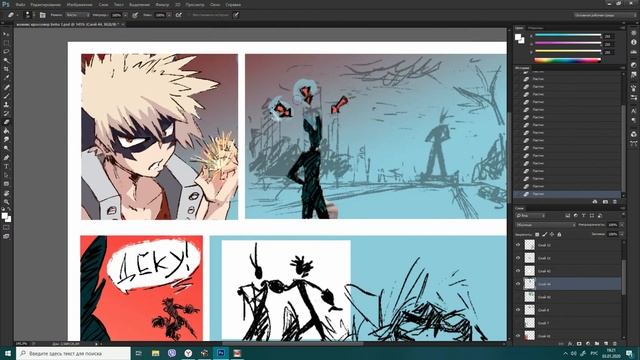
Task: Hide the Слой 8 layer
Action: [x=518, y=310]
